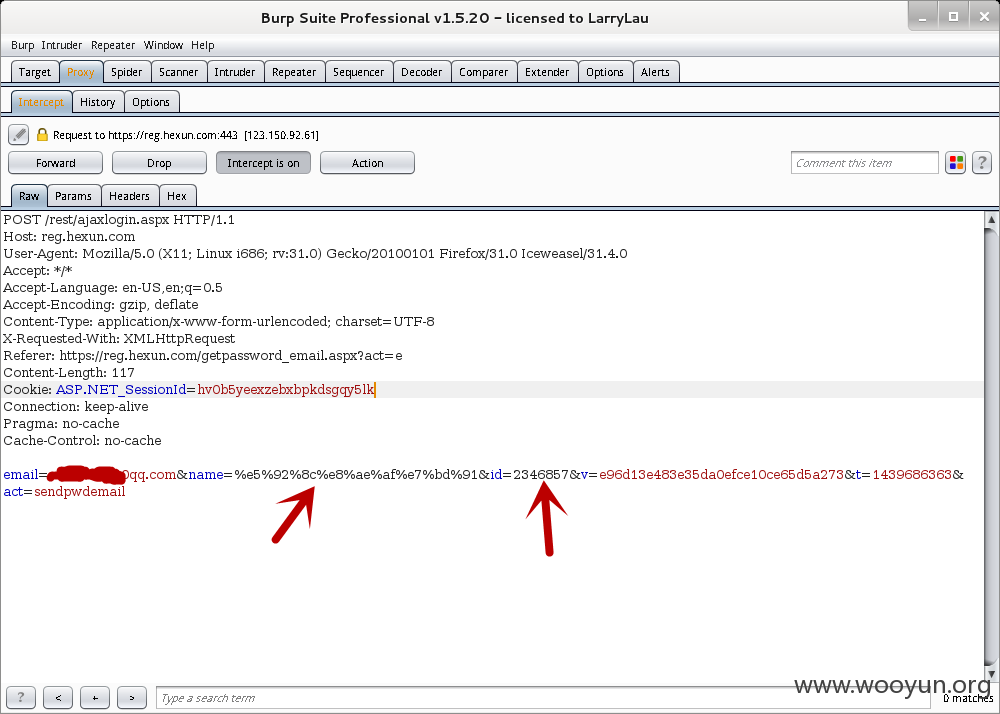Open the Intruder menu in menu bar
This screenshot has width=1000, height=714.
click(x=62, y=45)
